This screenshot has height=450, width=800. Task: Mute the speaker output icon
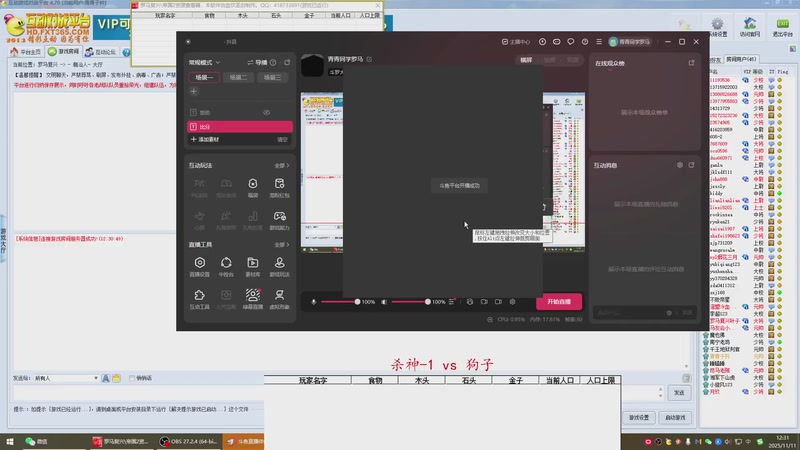(x=384, y=302)
